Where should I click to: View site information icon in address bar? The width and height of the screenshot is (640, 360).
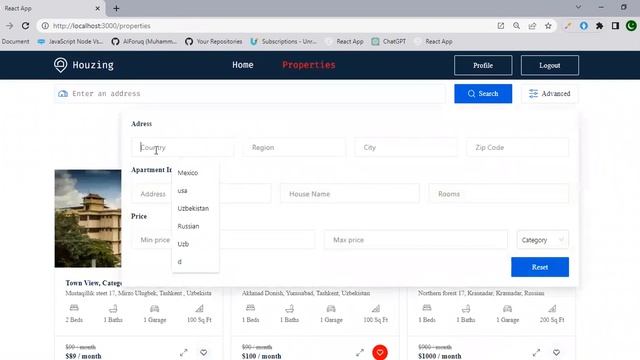point(45,26)
